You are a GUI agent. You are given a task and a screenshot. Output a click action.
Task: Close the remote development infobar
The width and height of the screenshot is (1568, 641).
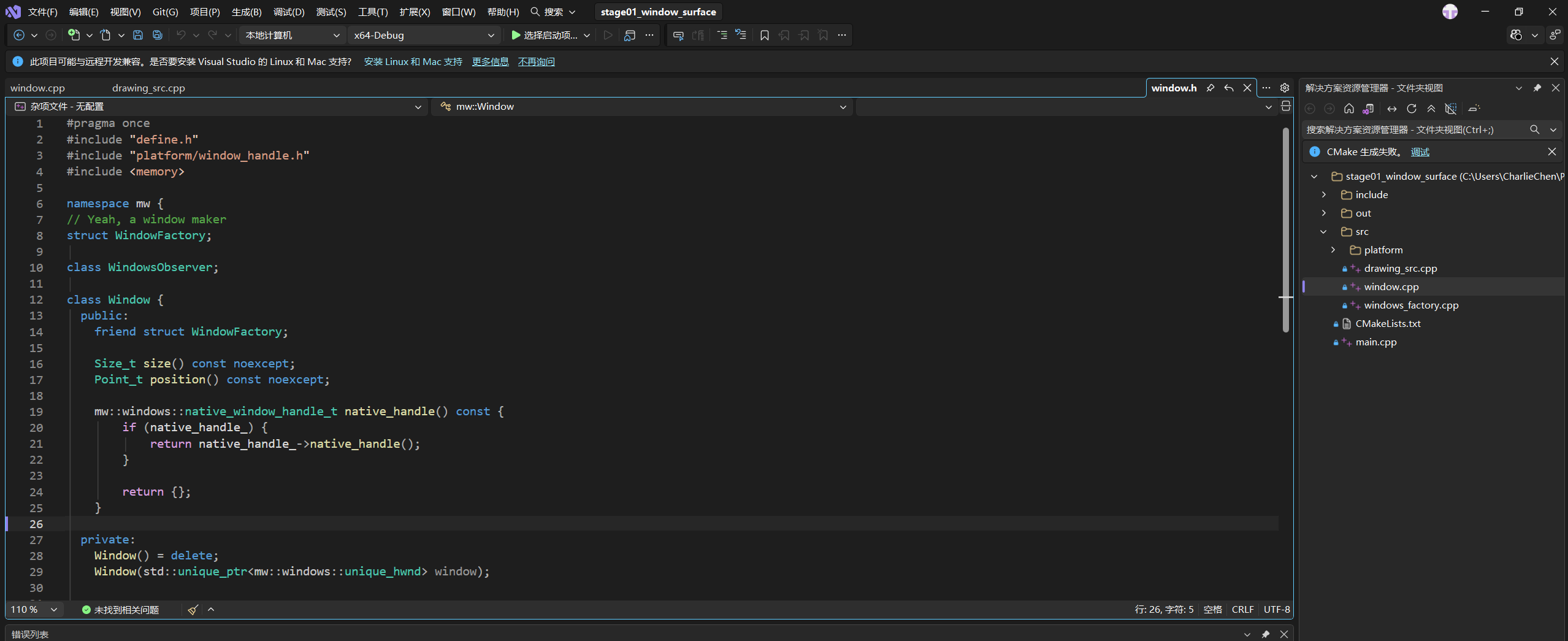pos(1554,61)
